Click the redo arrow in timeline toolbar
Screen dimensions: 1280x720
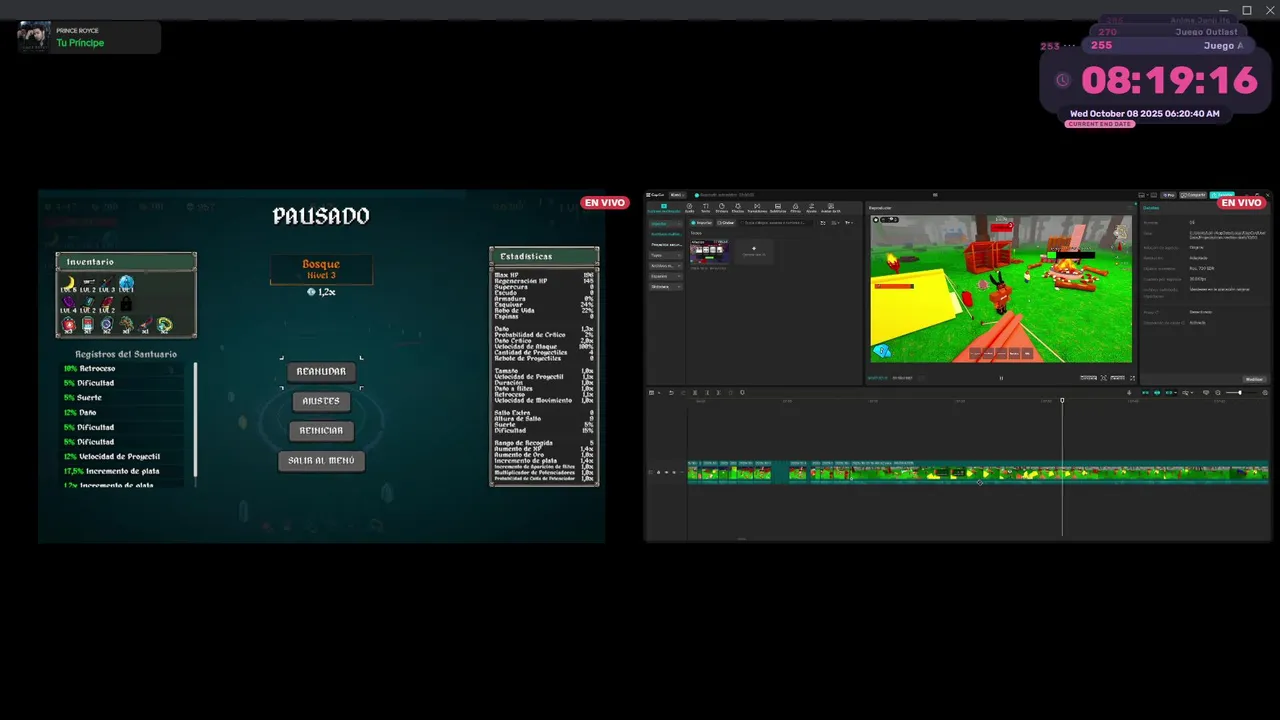(683, 392)
